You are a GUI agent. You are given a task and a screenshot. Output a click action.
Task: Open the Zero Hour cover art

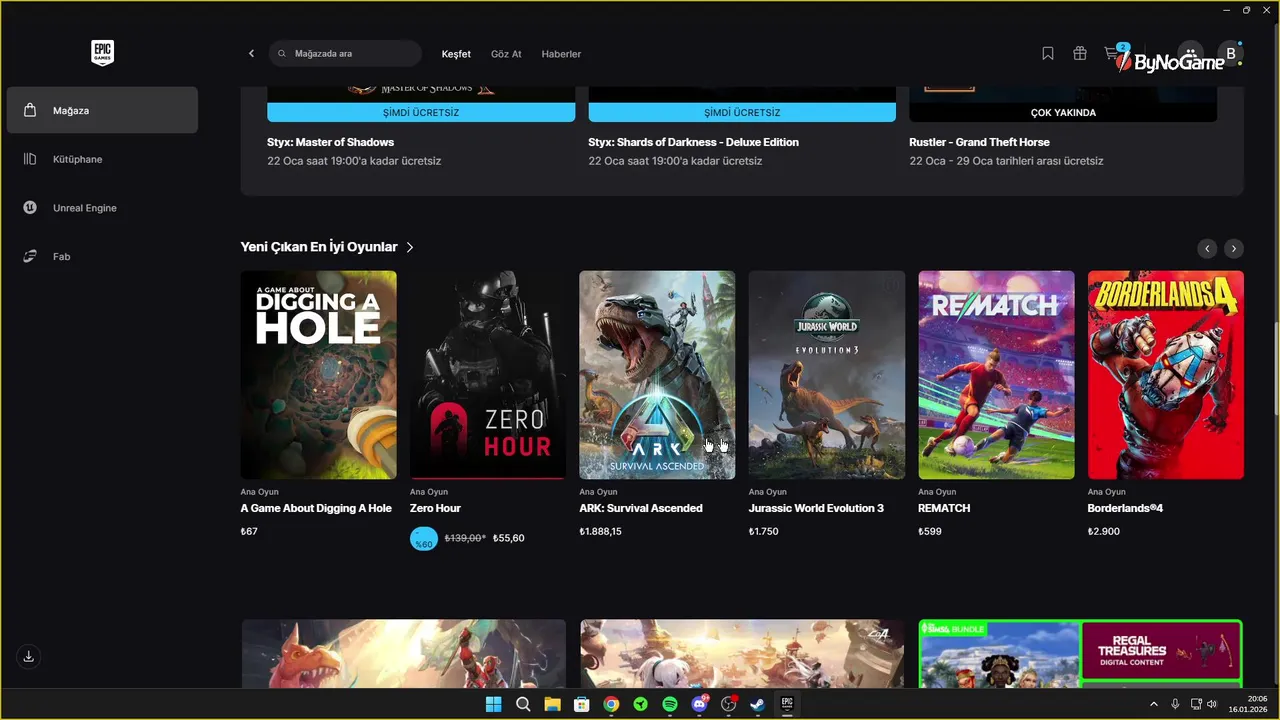pyautogui.click(x=488, y=375)
